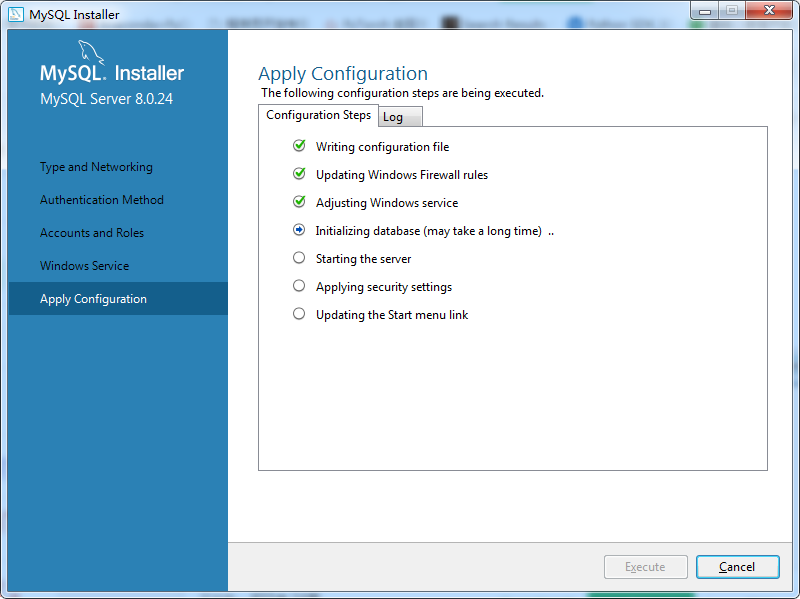Open the Type and Networking step
This screenshot has width=800, height=599.
coord(96,167)
